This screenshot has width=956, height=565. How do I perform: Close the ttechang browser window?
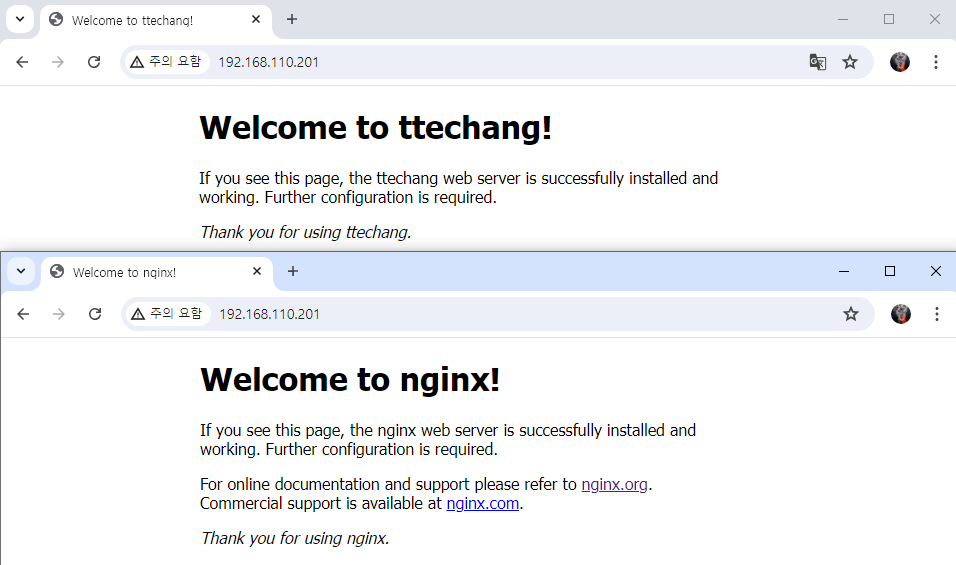pos(935,20)
